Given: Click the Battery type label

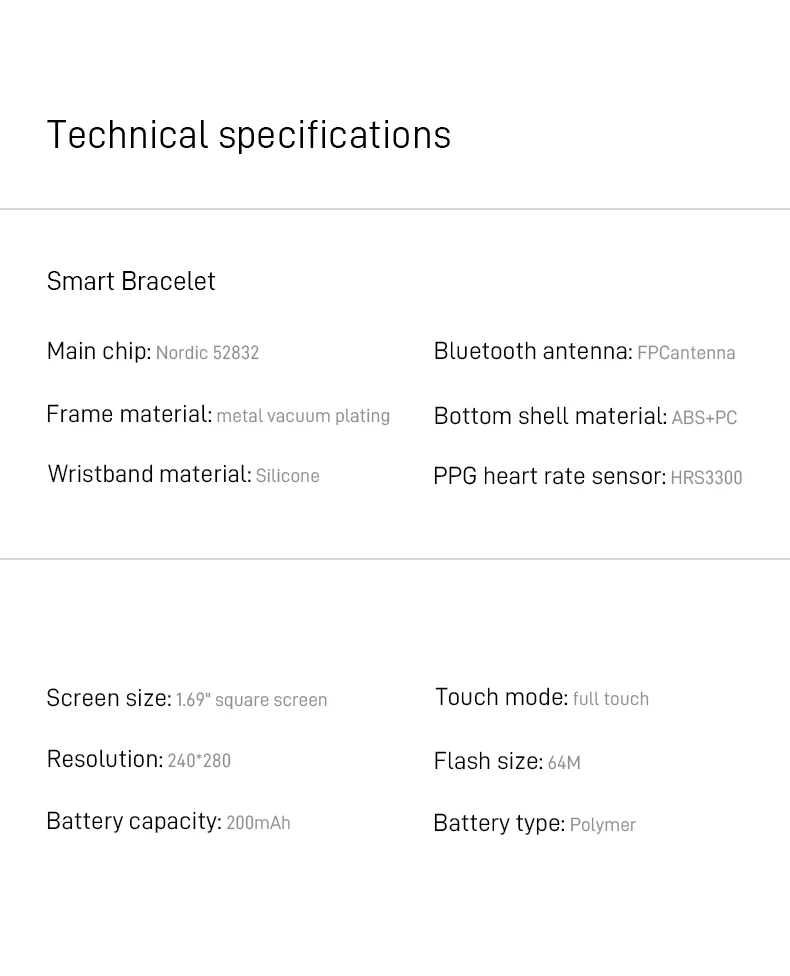Looking at the screenshot, I should [x=498, y=823].
